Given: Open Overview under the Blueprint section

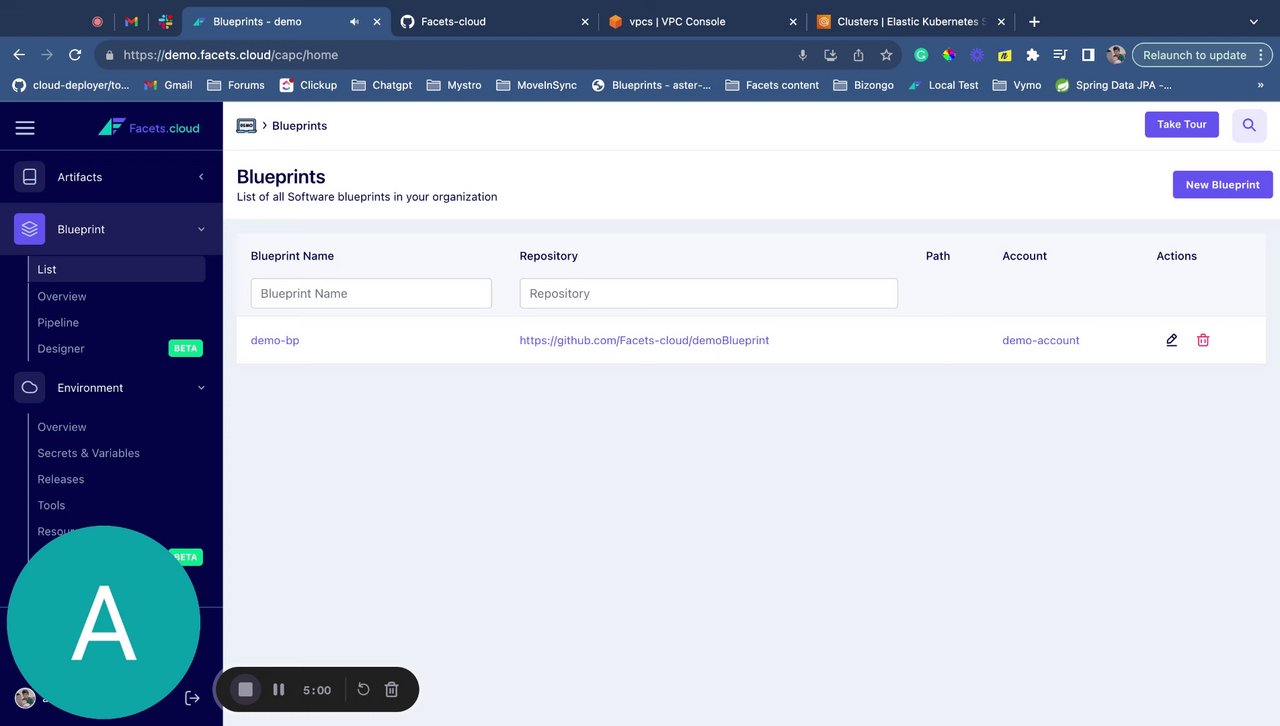Looking at the screenshot, I should [62, 296].
